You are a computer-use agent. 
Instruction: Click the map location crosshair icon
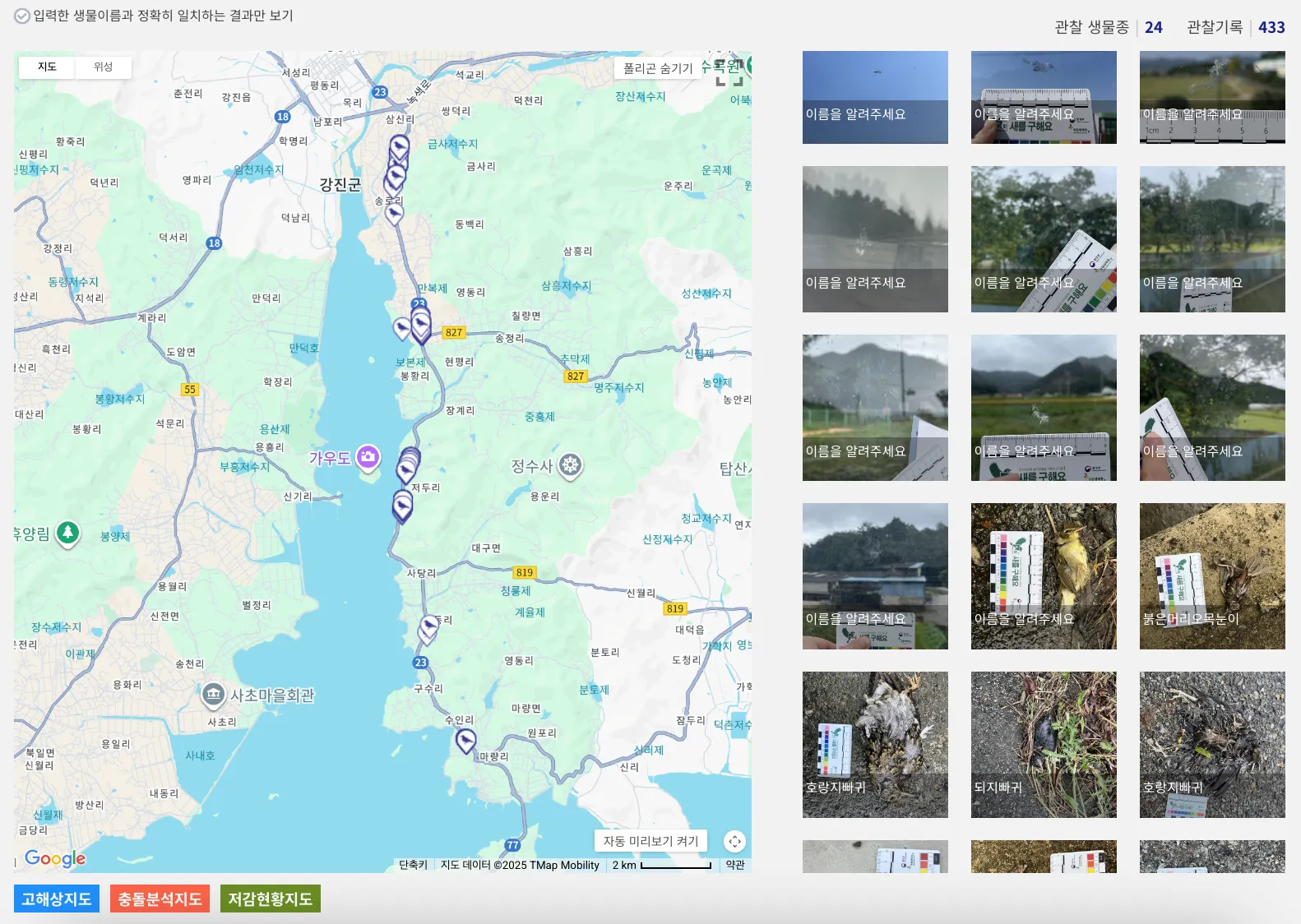(x=734, y=841)
